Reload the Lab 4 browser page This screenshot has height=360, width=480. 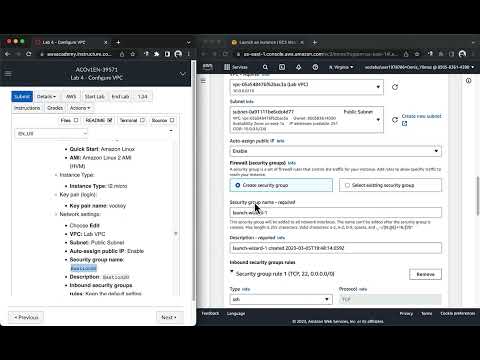[29, 54]
